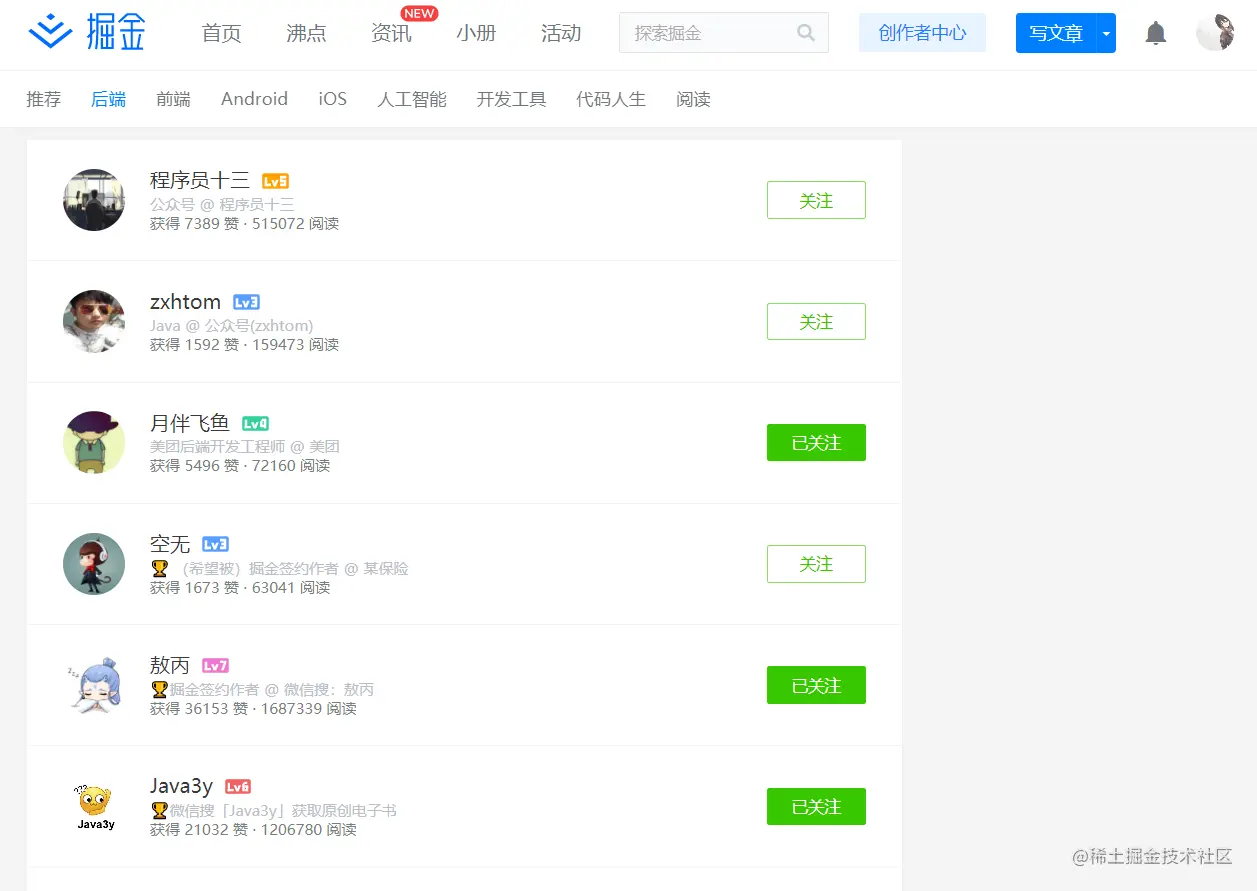
Task: Open 小册 in top navigation
Action: coord(476,33)
